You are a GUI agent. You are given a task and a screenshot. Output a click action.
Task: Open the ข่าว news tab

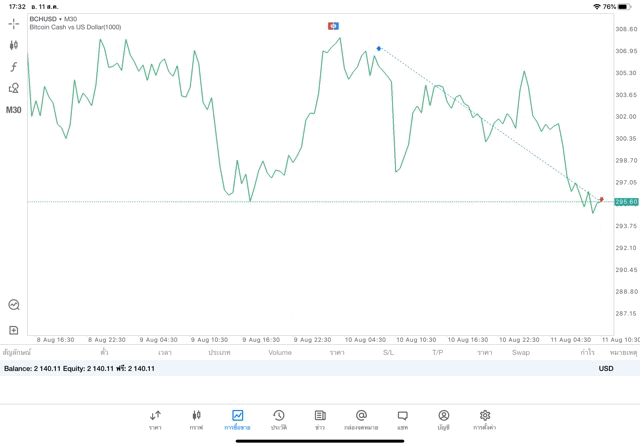[320, 420]
